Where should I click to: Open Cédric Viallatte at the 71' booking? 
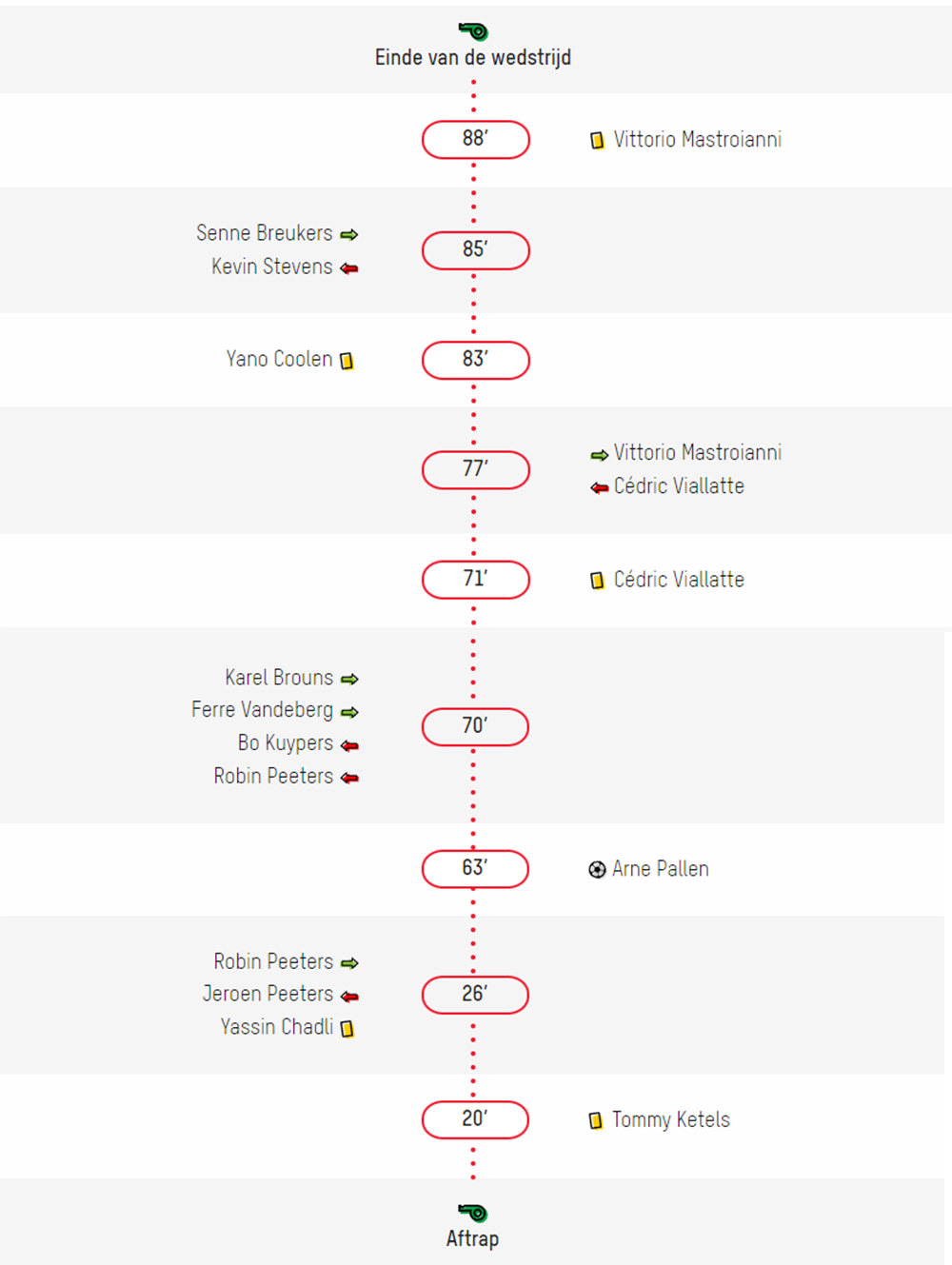tap(679, 580)
